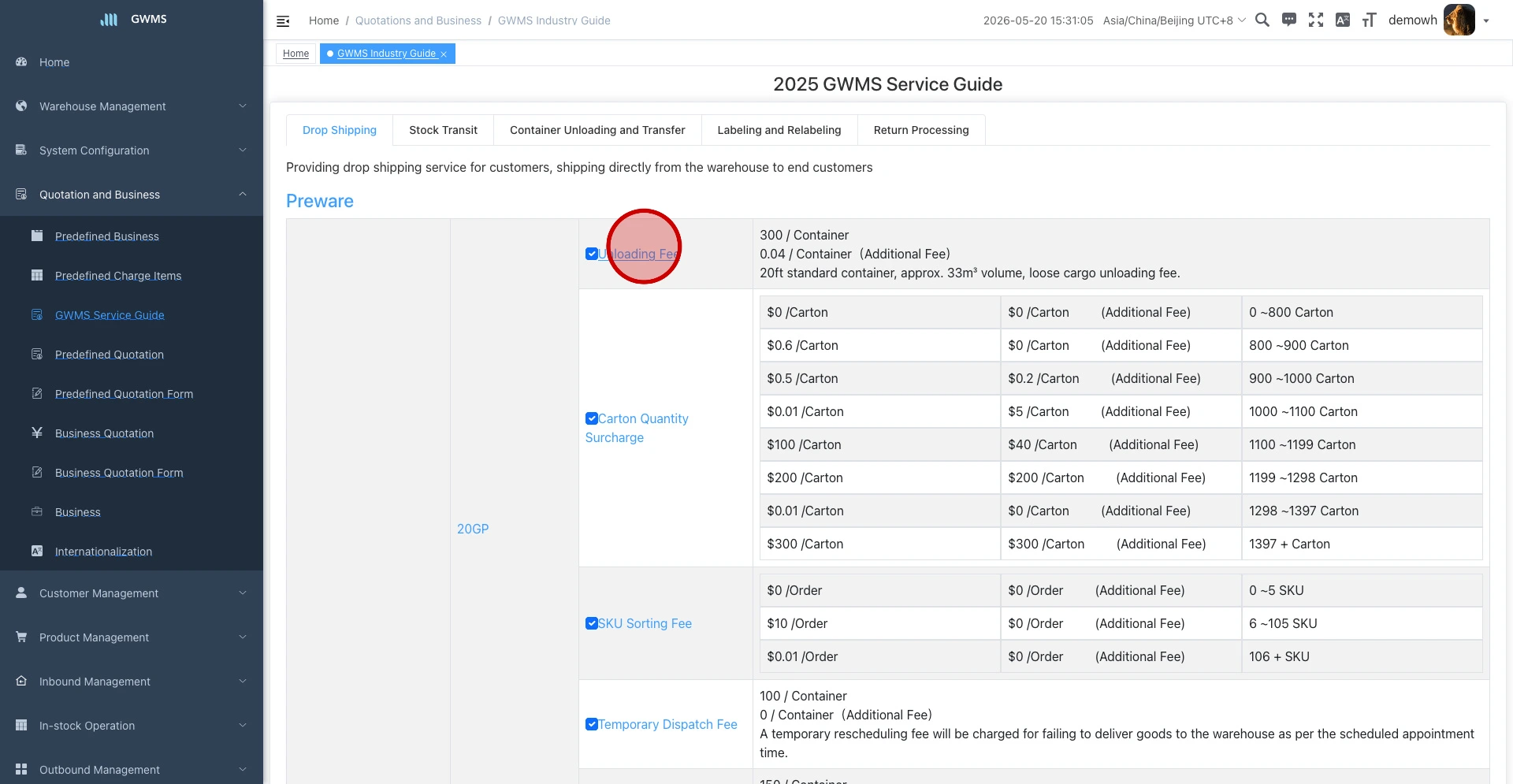Expand In-stock Operation chevron
The height and width of the screenshot is (784, 1513).
click(x=243, y=725)
